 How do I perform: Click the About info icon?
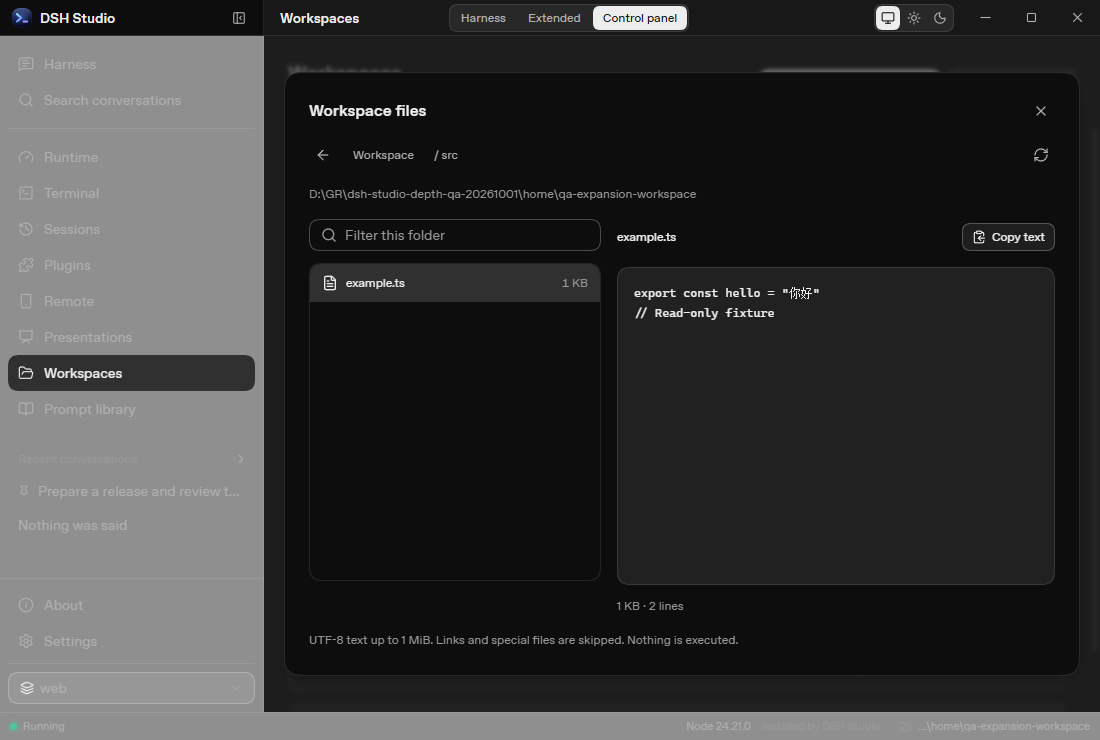click(x=26, y=605)
